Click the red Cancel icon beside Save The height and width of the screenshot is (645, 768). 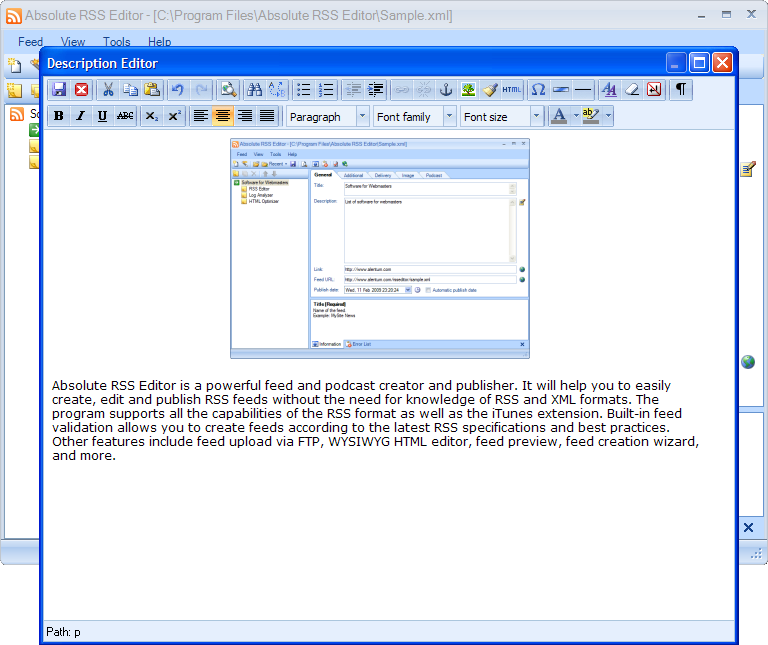tap(81, 90)
